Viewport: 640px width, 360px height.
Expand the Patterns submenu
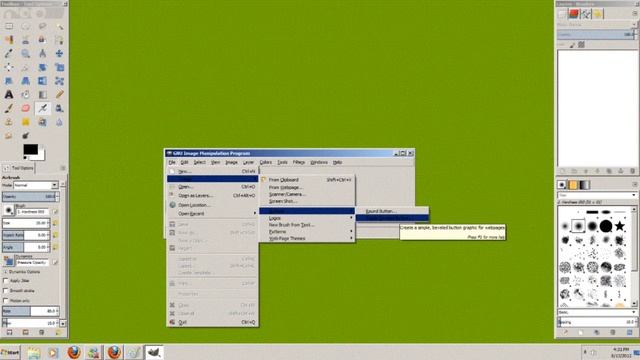[307, 231]
